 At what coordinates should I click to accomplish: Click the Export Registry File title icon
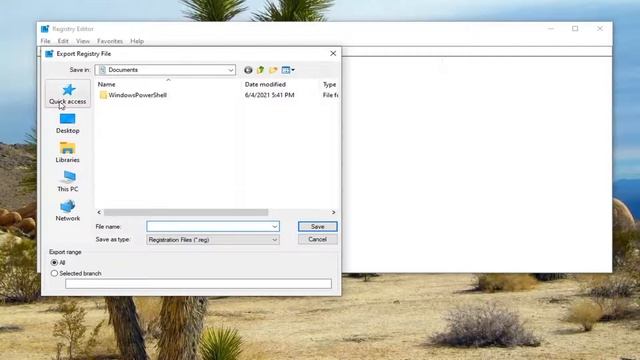49,54
